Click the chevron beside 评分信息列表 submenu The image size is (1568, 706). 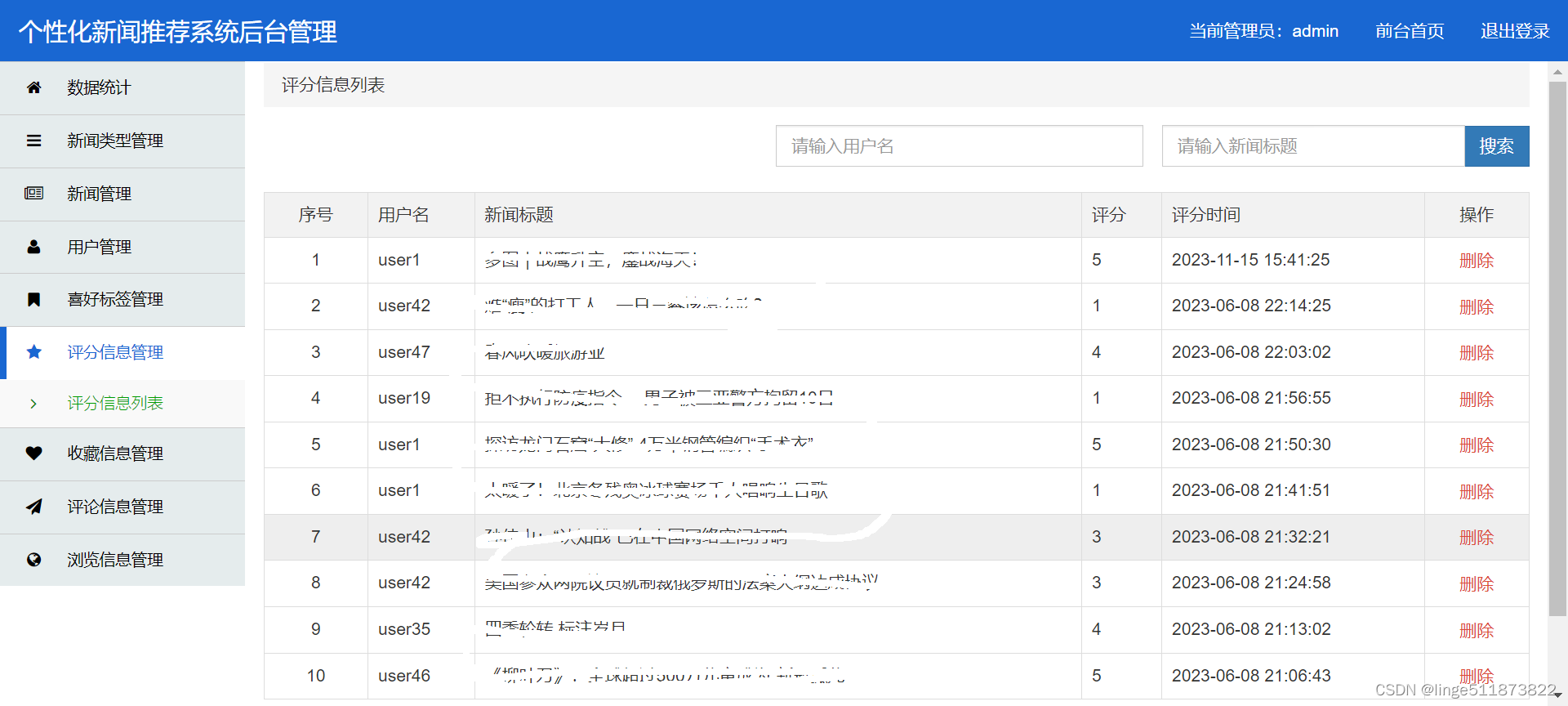33,403
